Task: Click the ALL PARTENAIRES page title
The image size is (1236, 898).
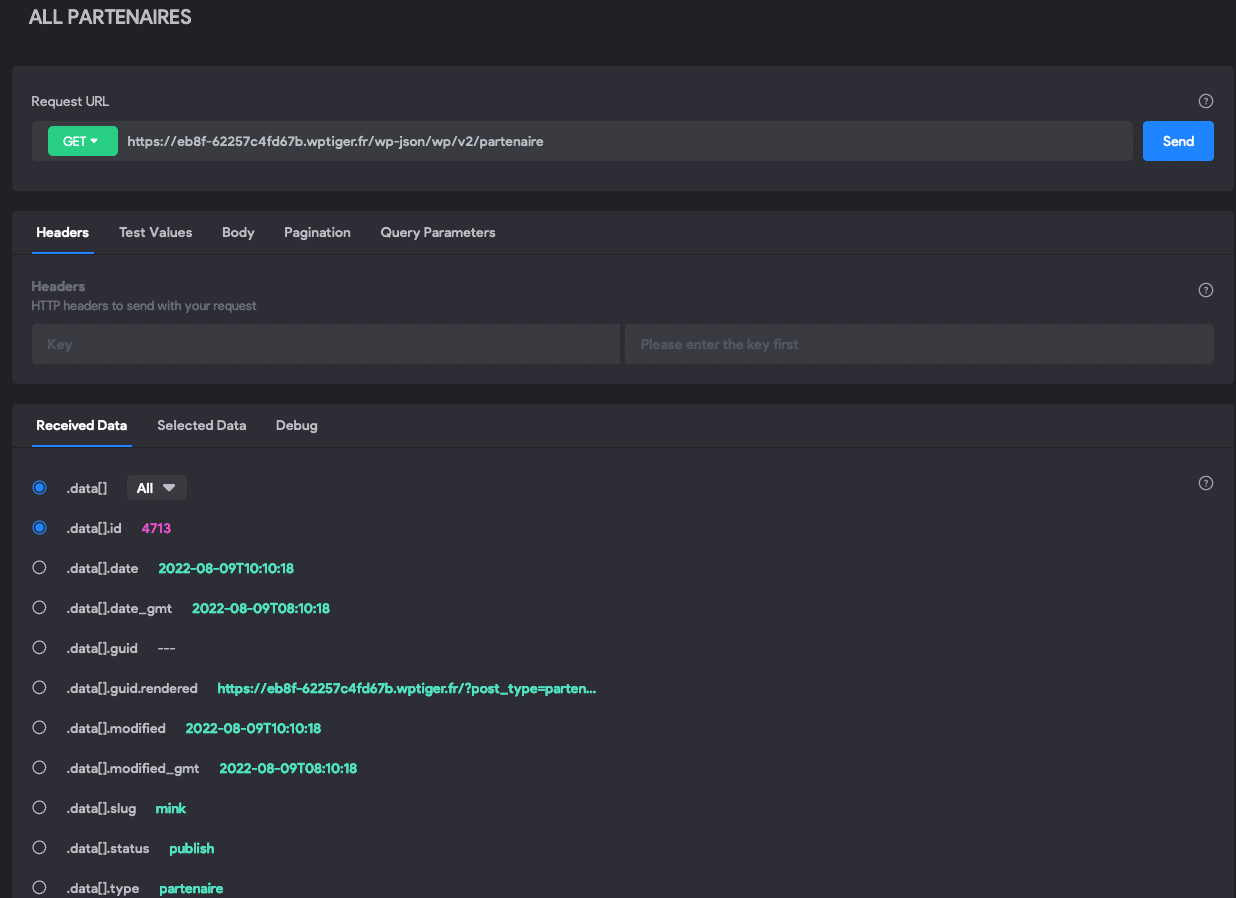Action: [110, 17]
